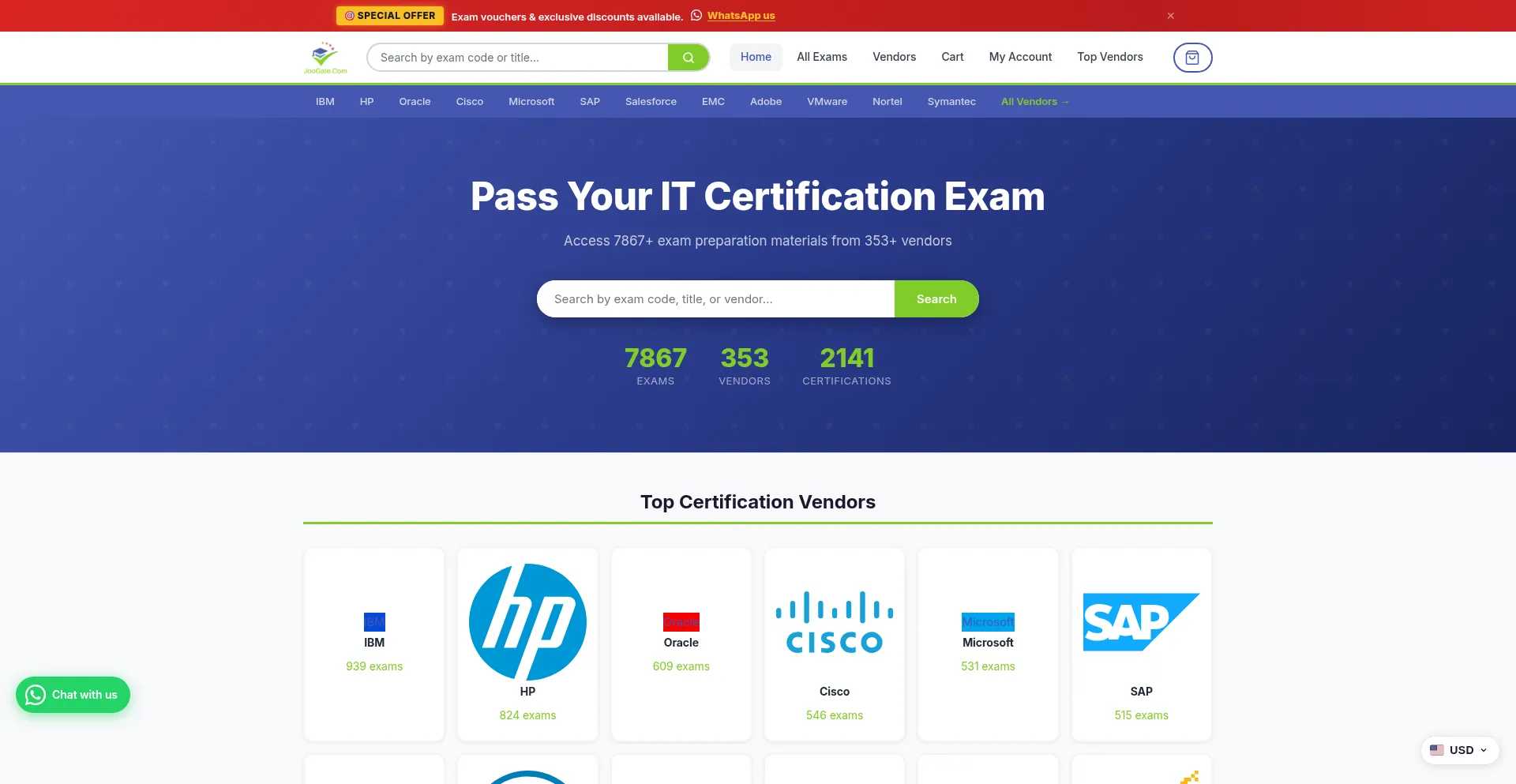The height and width of the screenshot is (784, 1516).
Task: Click the "515 exams" text
Action: tap(1141, 715)
